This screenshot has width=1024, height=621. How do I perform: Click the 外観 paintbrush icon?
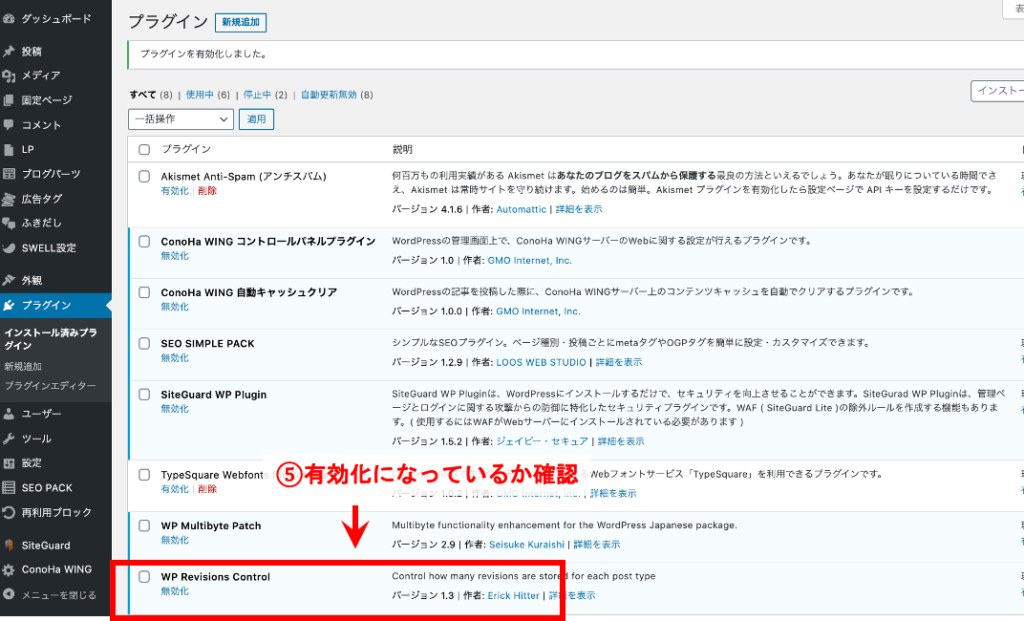[8, 280]
